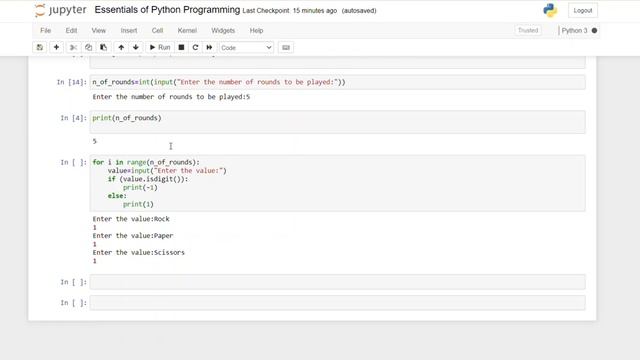This screenshot has height=360, width=640.
Task: Select the for loop code cell
Action: pos(338,183)
